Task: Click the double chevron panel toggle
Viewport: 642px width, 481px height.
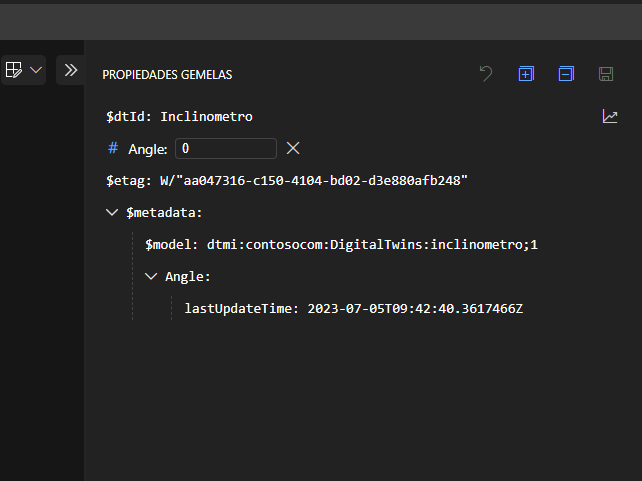Action: click(x=71, y=70)
